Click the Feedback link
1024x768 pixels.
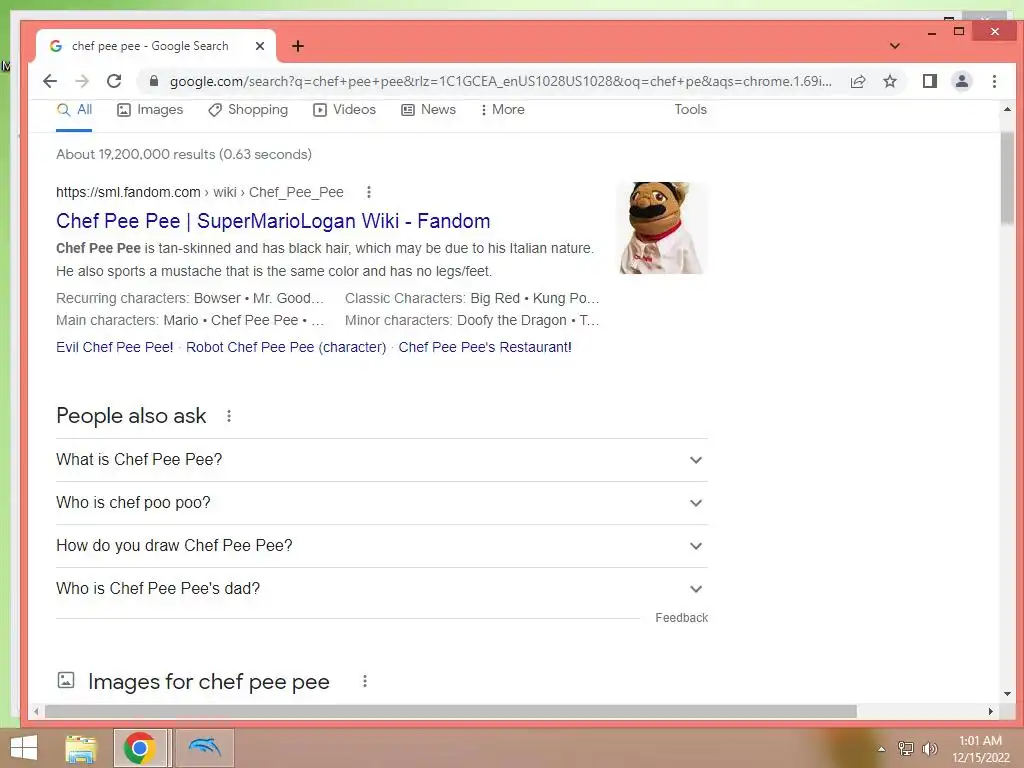click(x=682, y=618)
